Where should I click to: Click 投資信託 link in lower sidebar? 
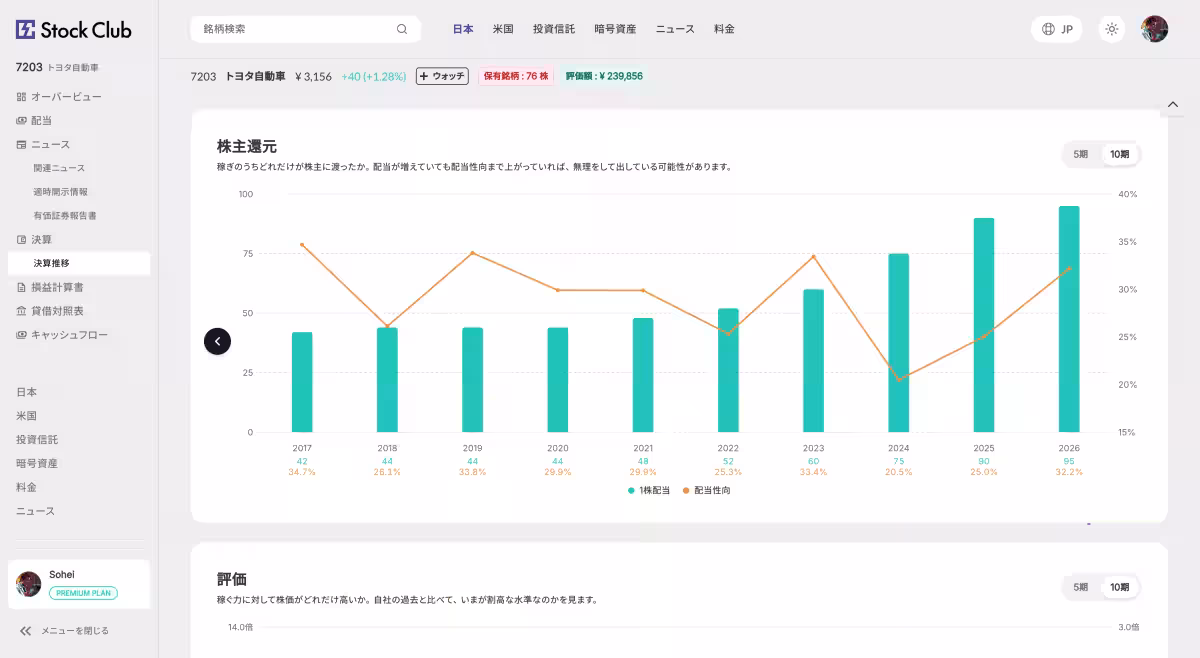pyautogui.click(x=37, y=440)
